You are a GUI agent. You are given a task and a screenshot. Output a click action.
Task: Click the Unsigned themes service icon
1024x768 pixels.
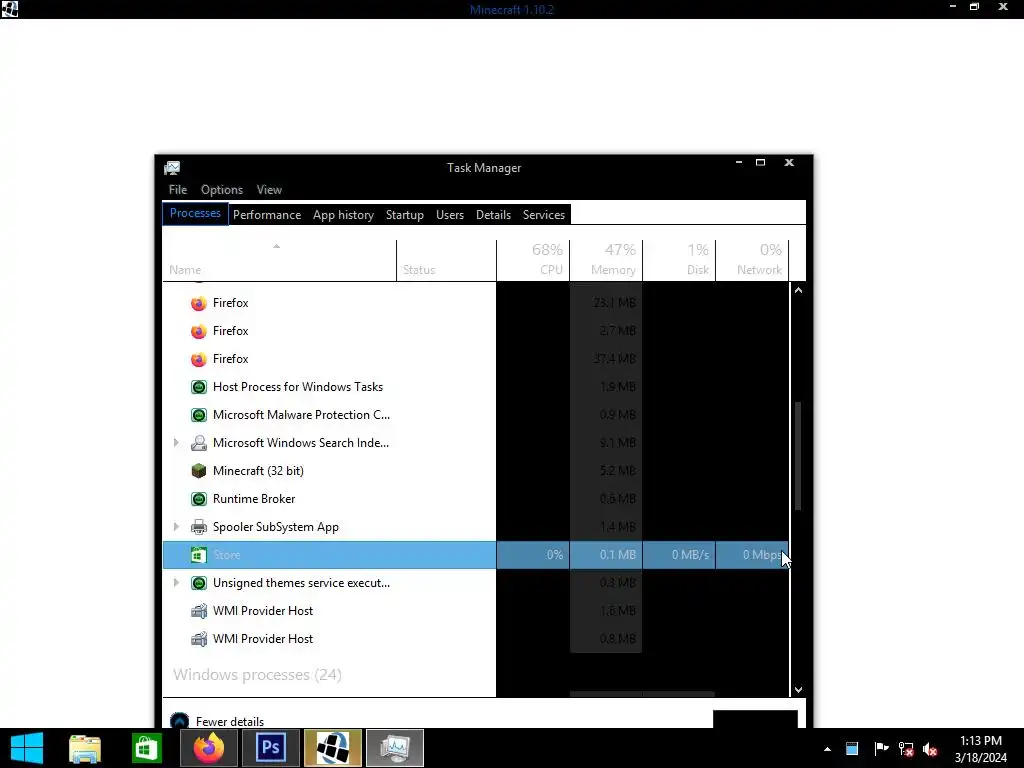(199, 583)
